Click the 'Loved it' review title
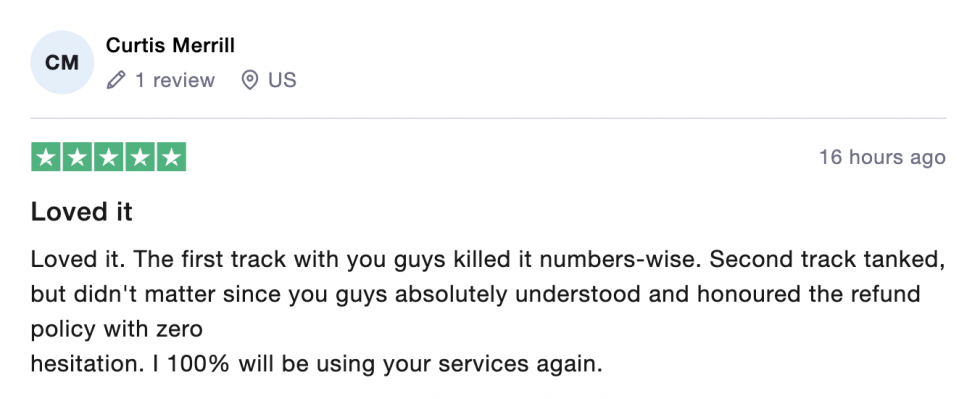 click(x=82, y=213)
